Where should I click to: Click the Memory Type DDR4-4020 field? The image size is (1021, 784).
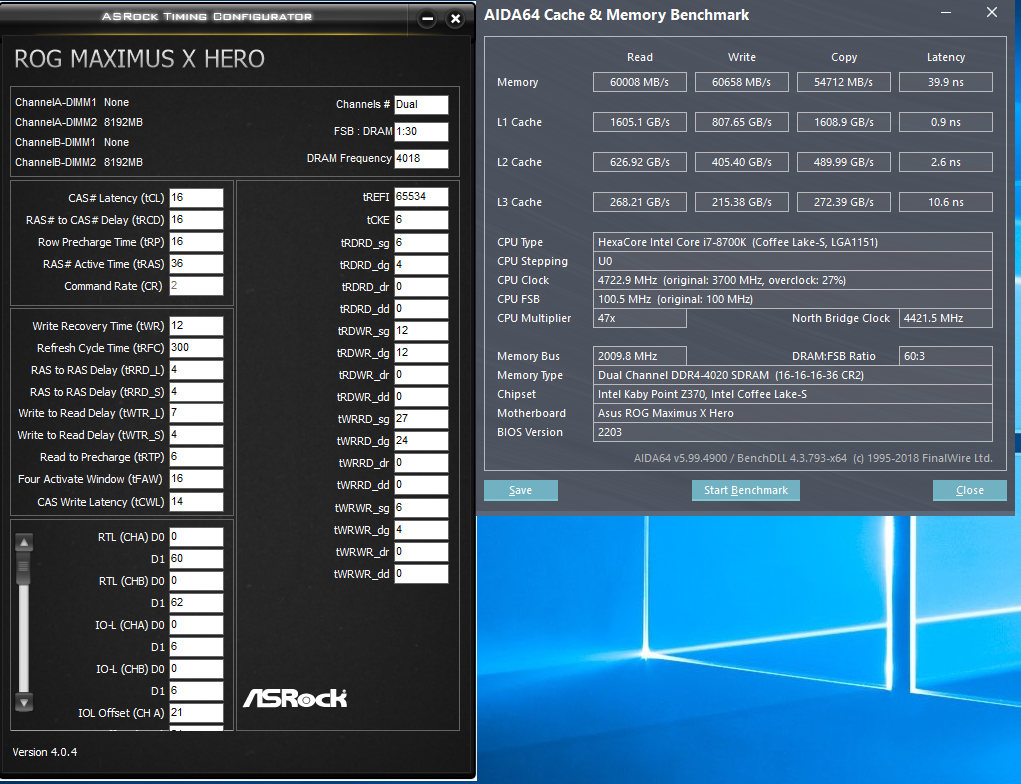tap(792, 376)
